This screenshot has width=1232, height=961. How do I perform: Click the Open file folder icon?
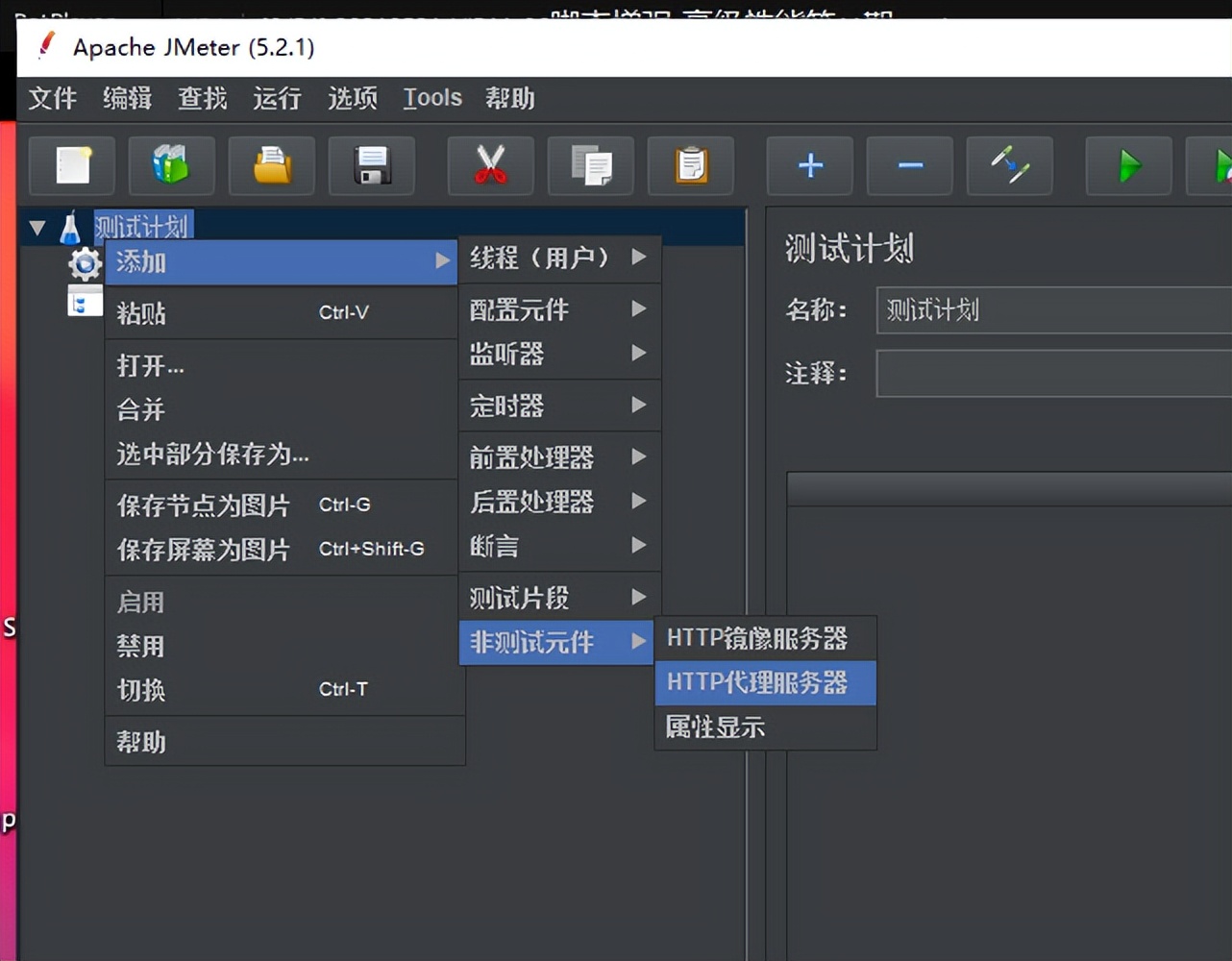272,165
